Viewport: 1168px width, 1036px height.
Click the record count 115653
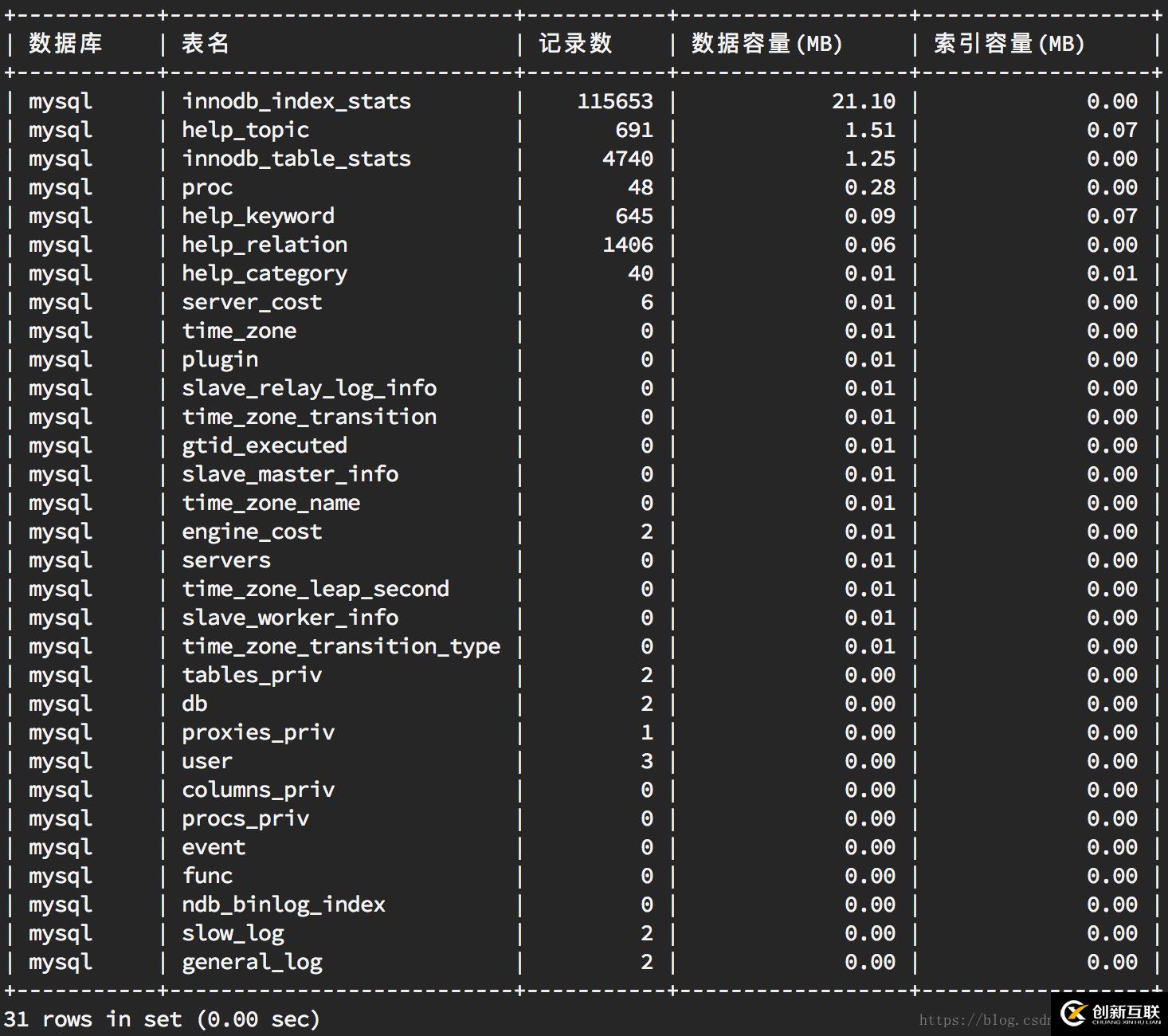615,101
